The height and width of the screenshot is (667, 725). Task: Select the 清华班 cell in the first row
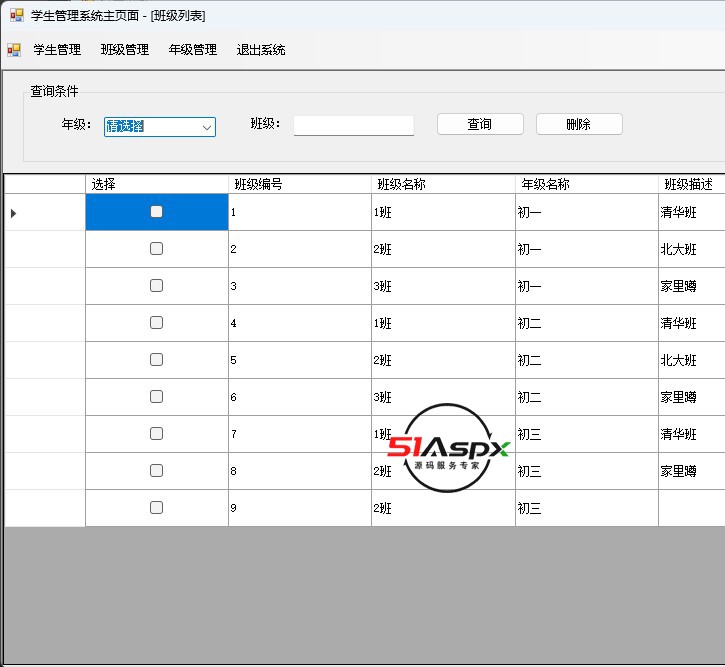tap(690, 212)
